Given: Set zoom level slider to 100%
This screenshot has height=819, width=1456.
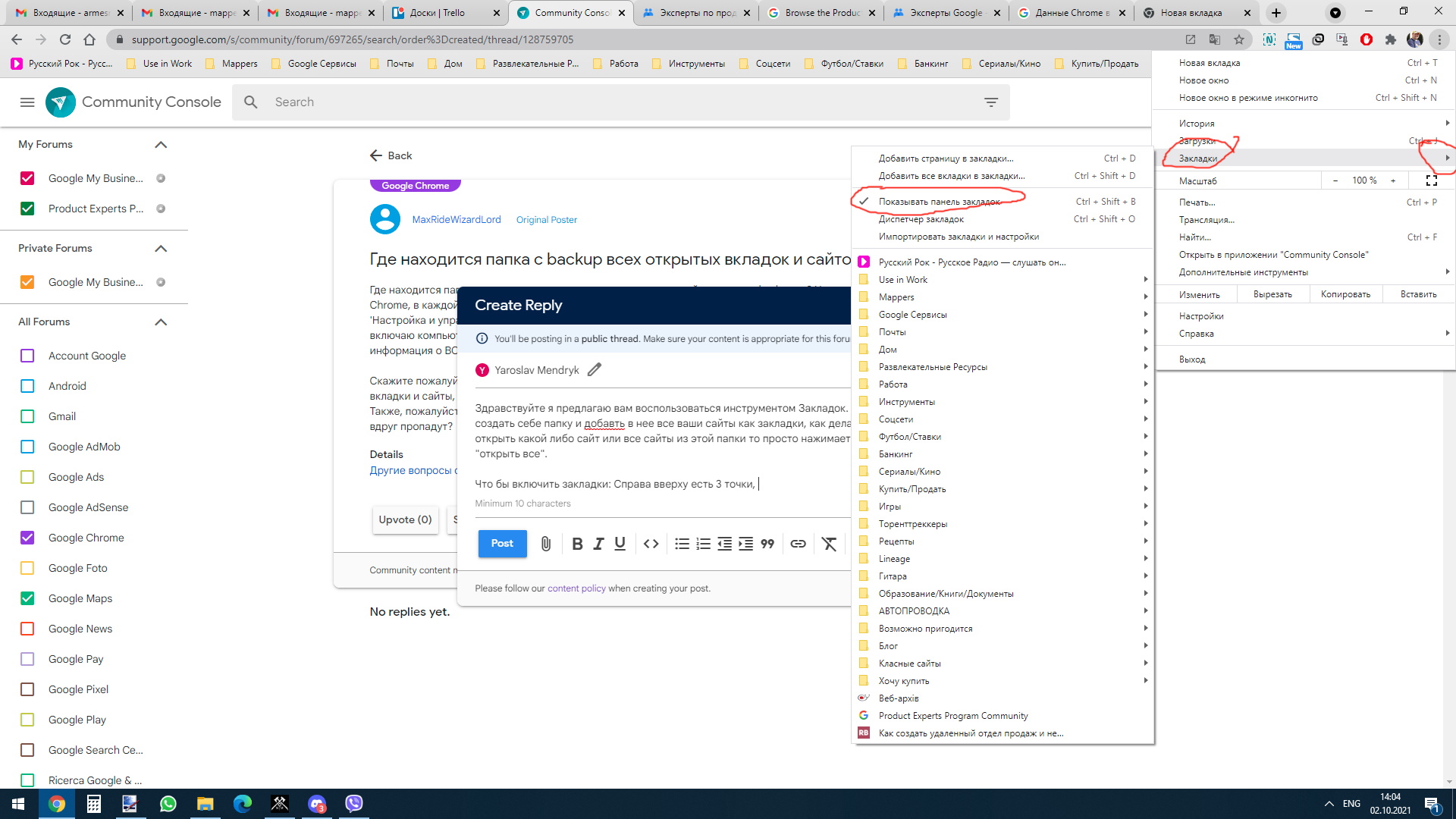Looking at the screenshot, I should coord(1365,181).
